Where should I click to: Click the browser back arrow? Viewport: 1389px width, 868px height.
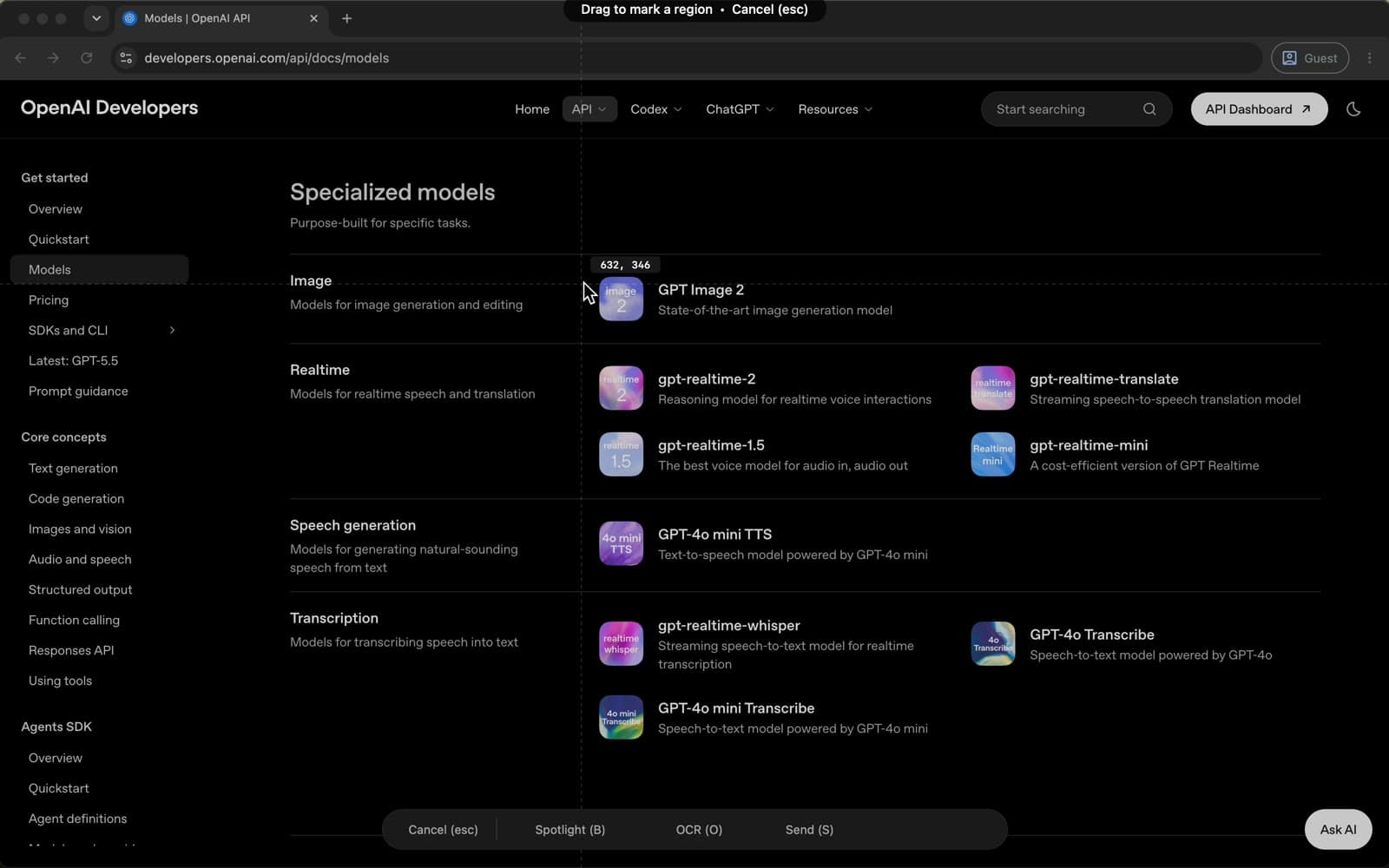point(21,58)
